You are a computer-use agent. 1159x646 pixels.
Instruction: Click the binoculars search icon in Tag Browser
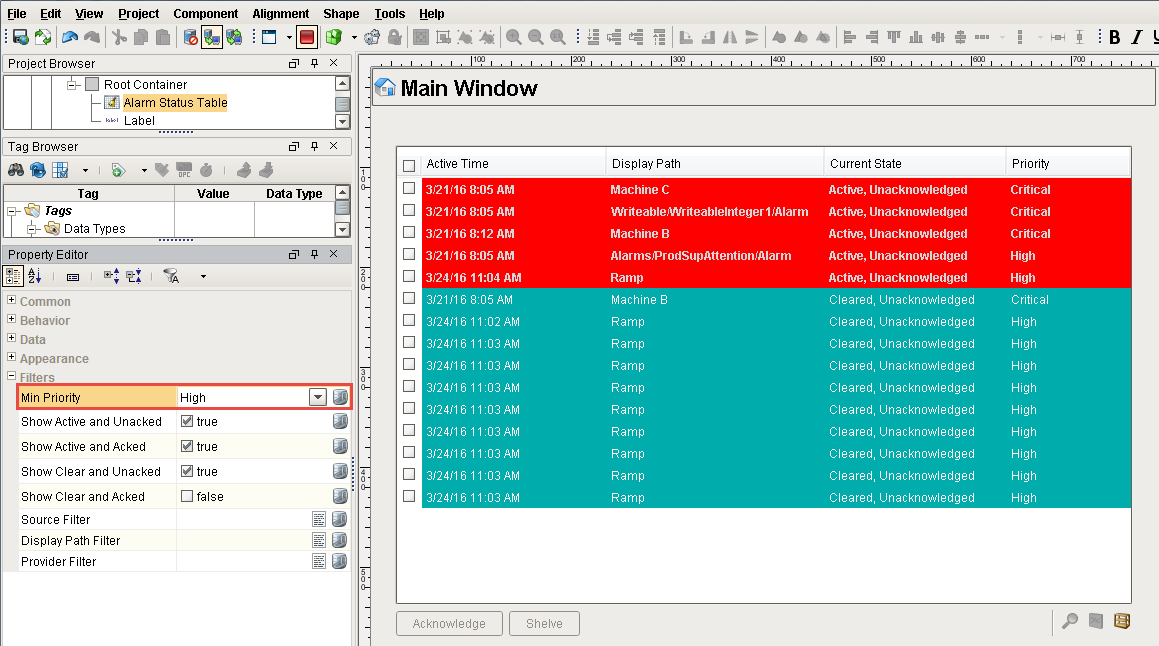[16, 170]
